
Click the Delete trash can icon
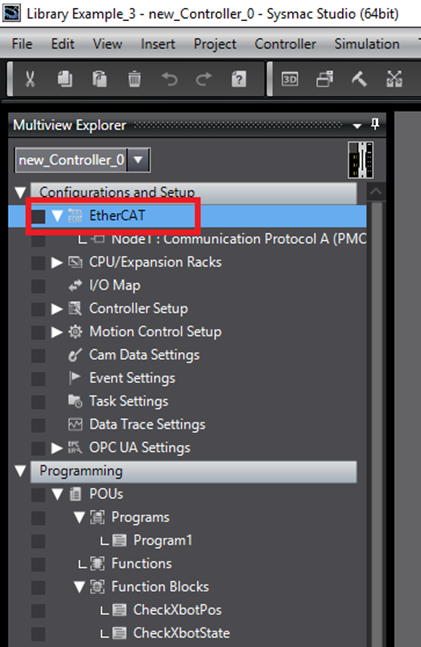pos(134,78)
